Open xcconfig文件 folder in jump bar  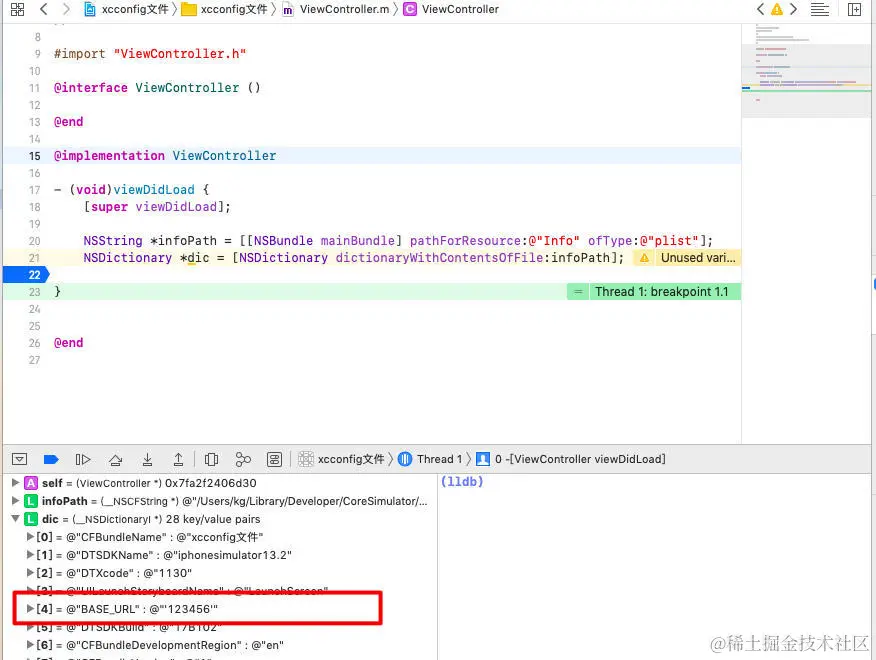[x=225, y=9]
